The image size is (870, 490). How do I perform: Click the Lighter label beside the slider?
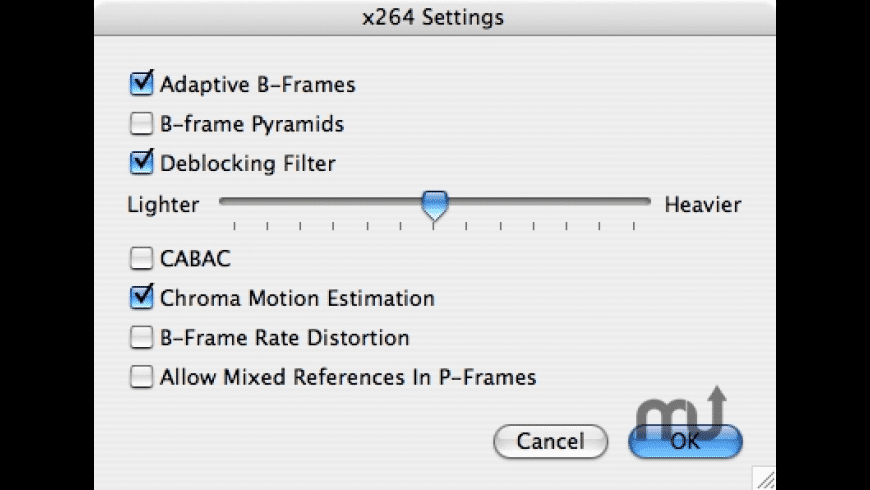[163, 205]
